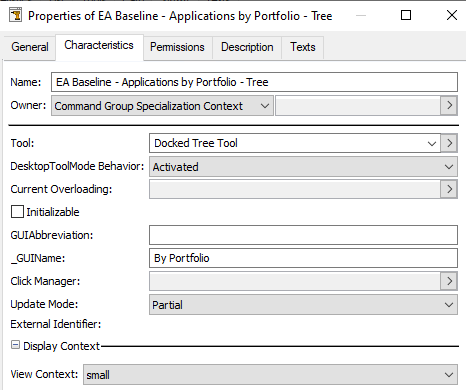
Task: Open the Owner type dropdown
Action: [162, 106]
